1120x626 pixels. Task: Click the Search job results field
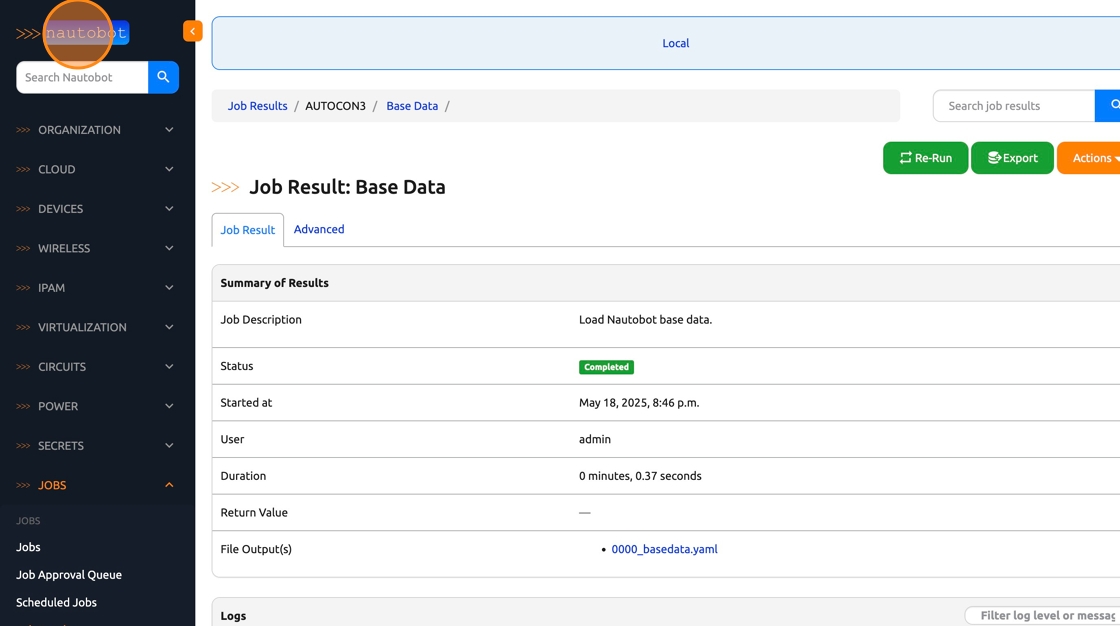coord(1013,106)
